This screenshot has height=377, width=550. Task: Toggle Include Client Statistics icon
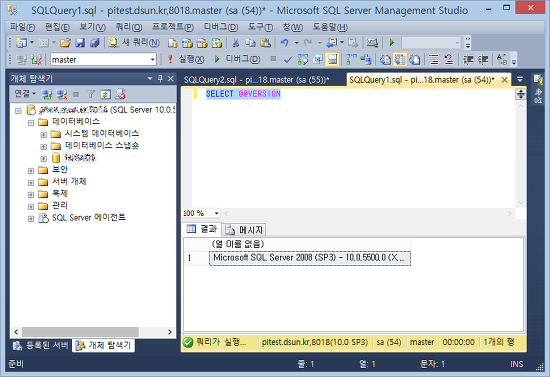pos(366,60)
